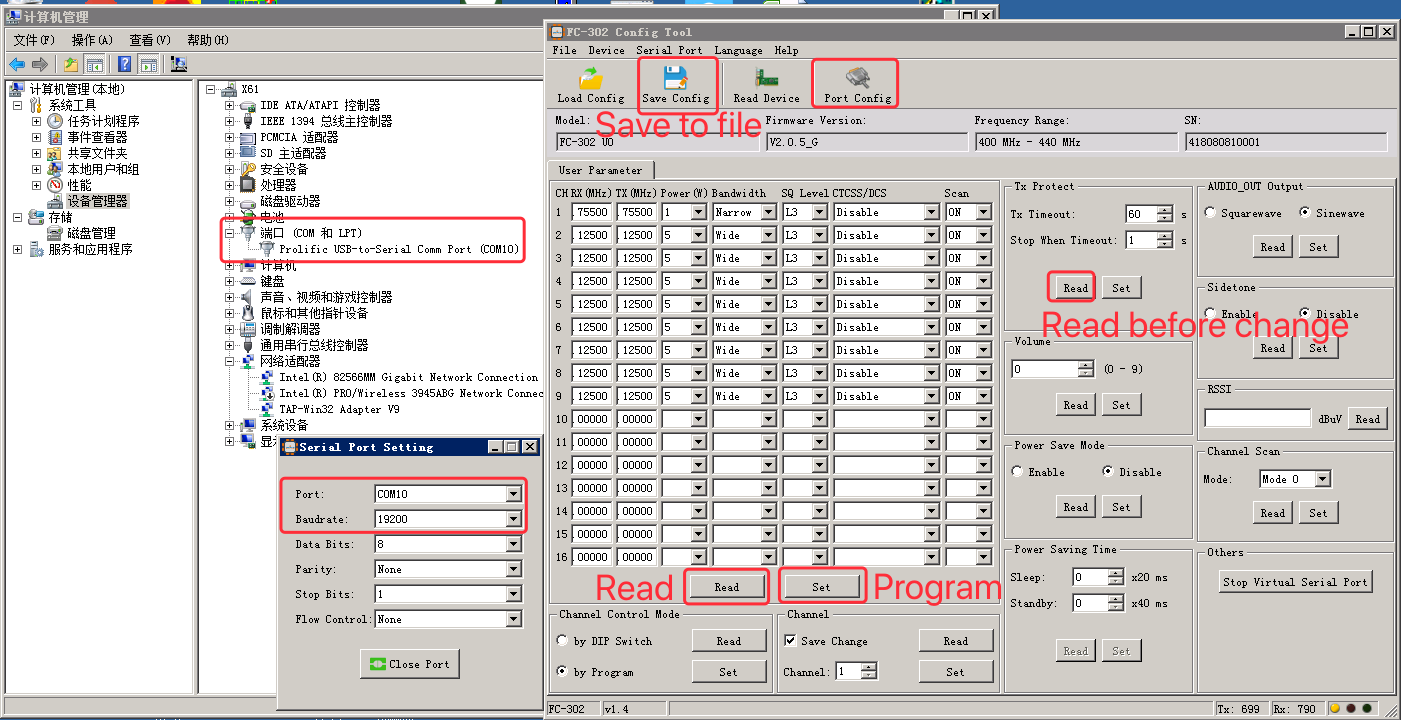Select Intel 82566MM Gigabit Network Connection
1401x720 pixels.
click(408, 377)
